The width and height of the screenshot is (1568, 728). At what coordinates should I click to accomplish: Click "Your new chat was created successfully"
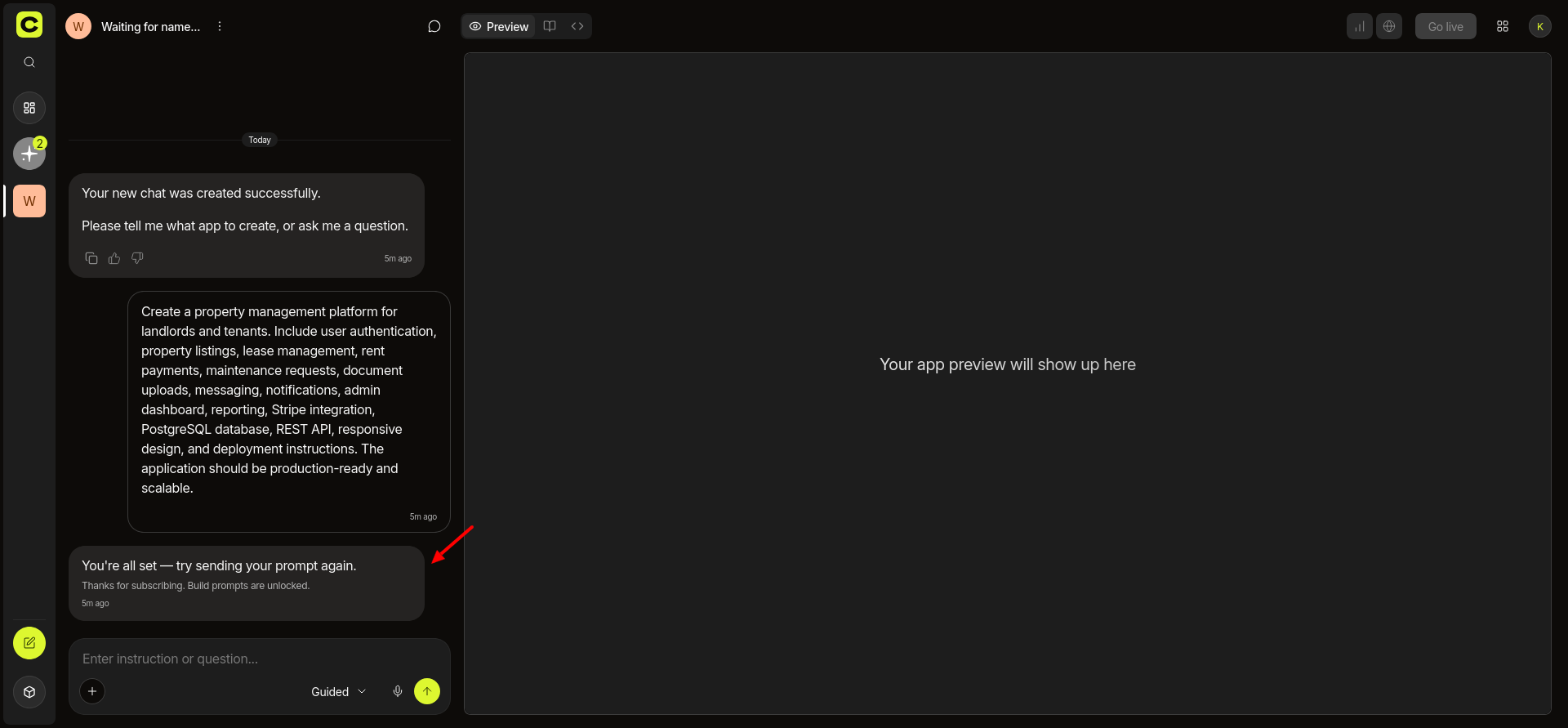point(201,193)
